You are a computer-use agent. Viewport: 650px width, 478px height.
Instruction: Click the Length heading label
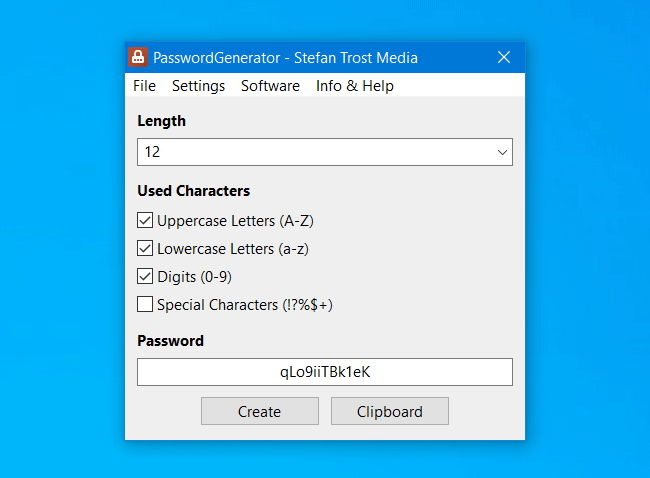click(x=161, y=121)
